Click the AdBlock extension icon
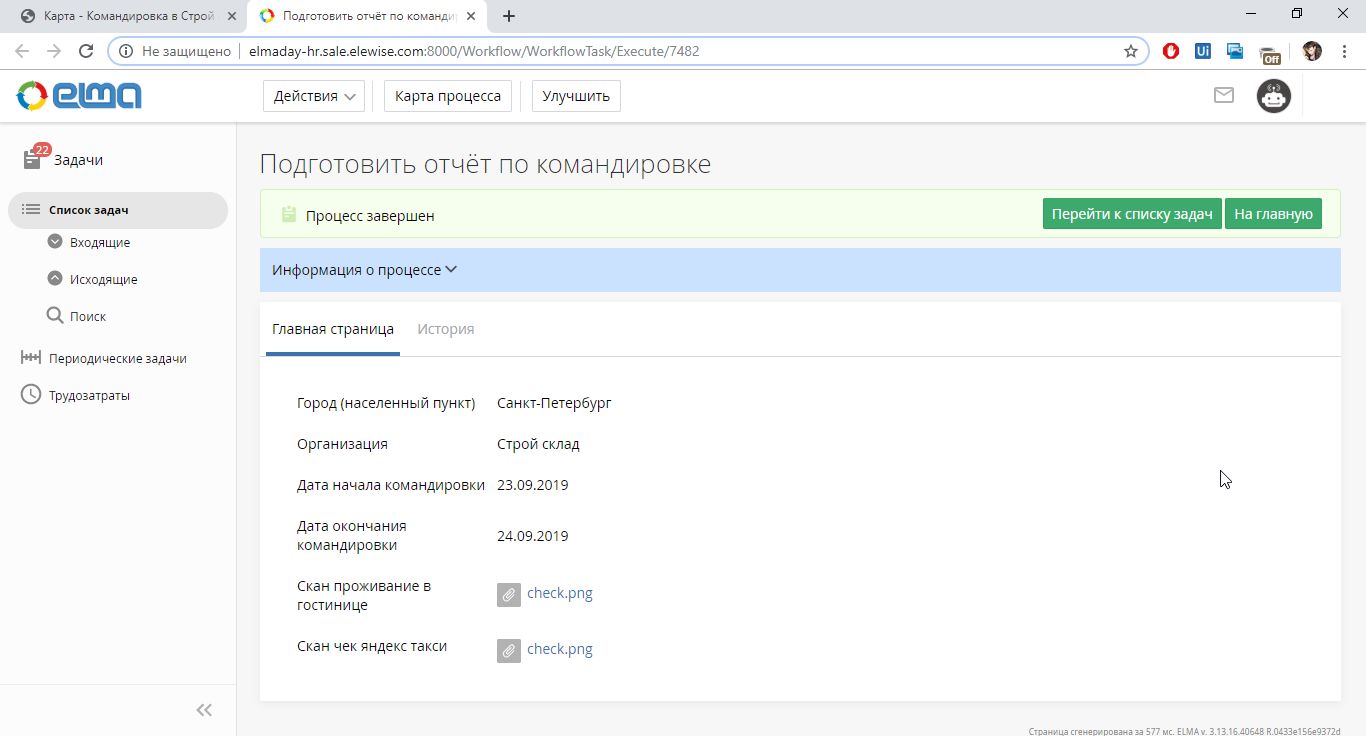The image size is (1366, 736). (1170, 50)
